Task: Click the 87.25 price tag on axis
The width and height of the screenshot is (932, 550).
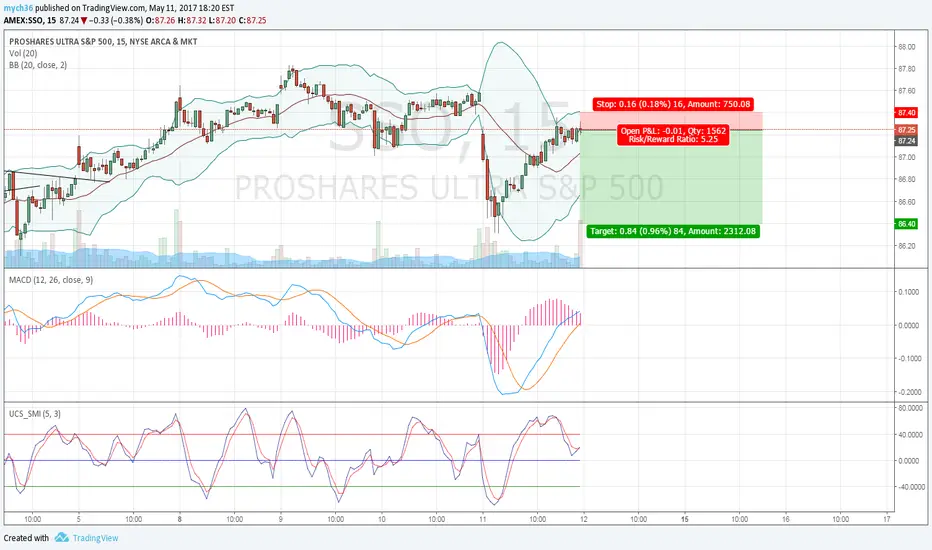Action: tap(906, 130)
